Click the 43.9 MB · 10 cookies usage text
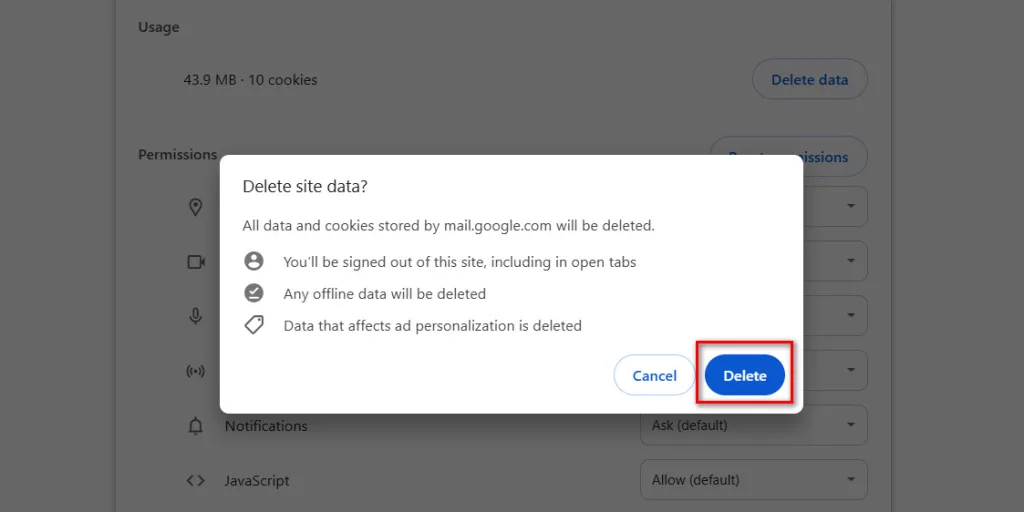 pos(250,80)
